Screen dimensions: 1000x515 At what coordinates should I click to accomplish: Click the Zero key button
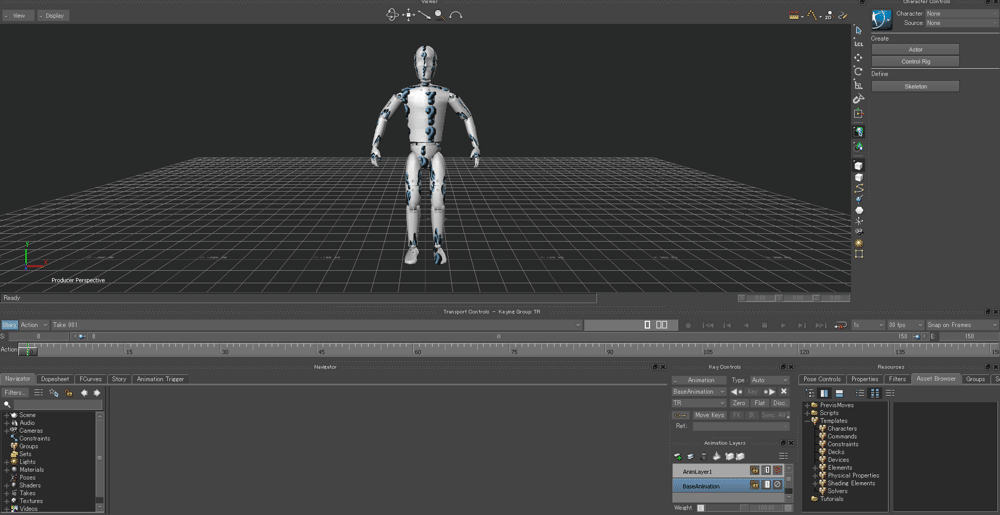(739, 403)
